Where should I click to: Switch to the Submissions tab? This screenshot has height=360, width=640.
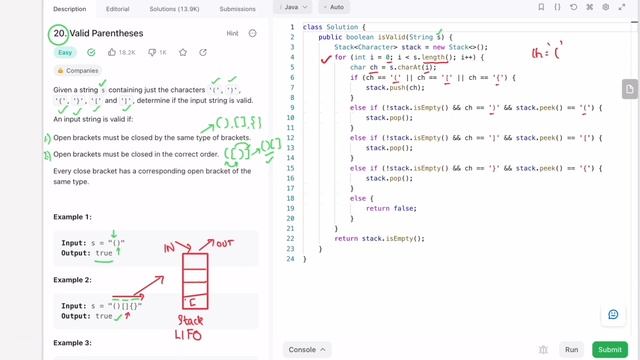[x=237, y=9]
